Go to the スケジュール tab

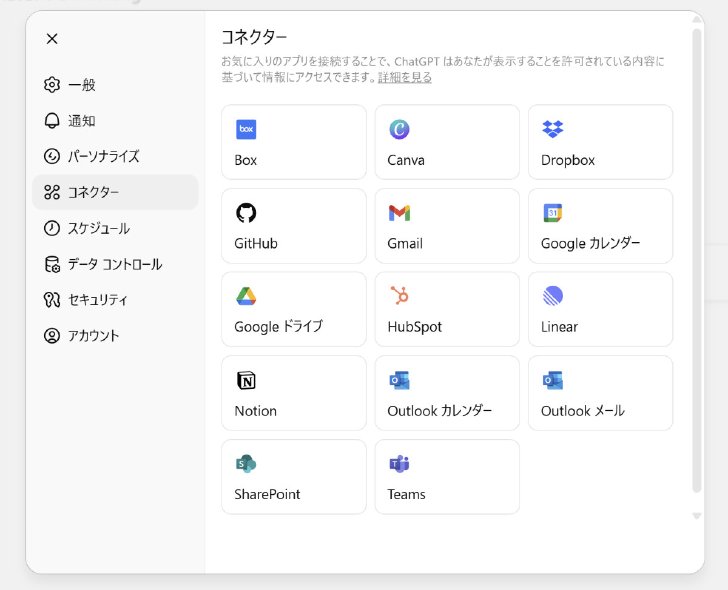coord(115,228)
